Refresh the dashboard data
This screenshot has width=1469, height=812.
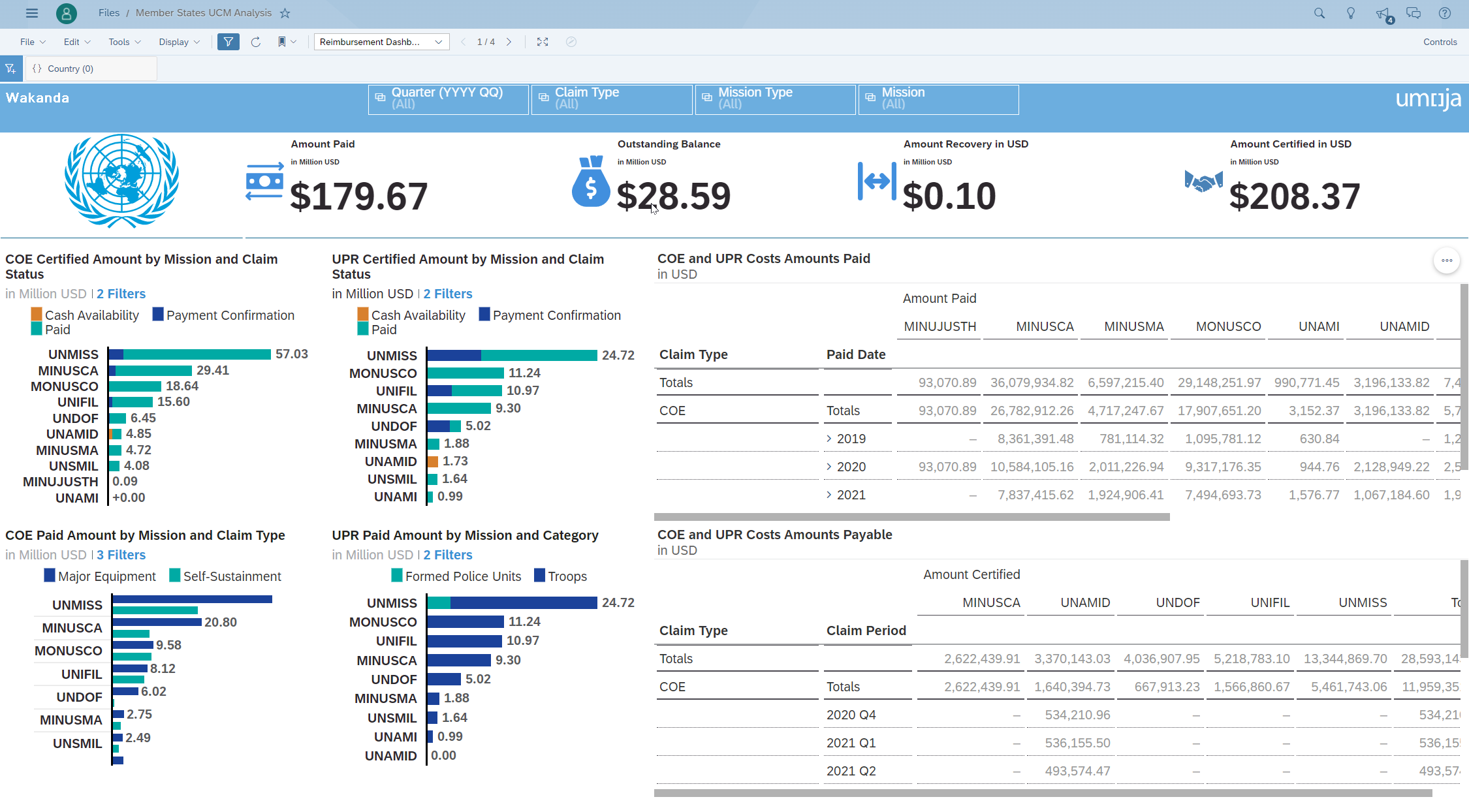[x=255, y=41]
